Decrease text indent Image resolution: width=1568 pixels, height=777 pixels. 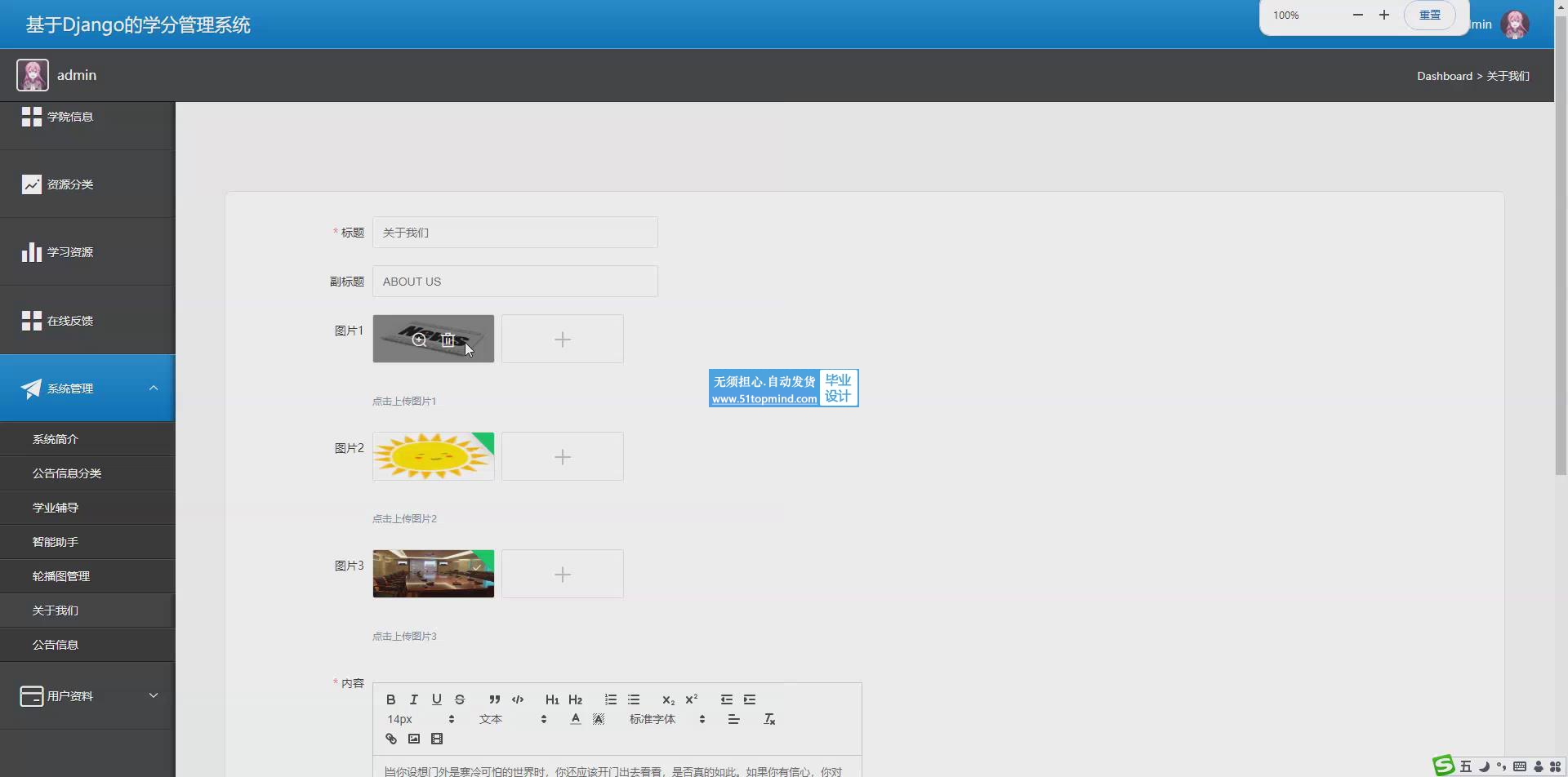point(726,699)
